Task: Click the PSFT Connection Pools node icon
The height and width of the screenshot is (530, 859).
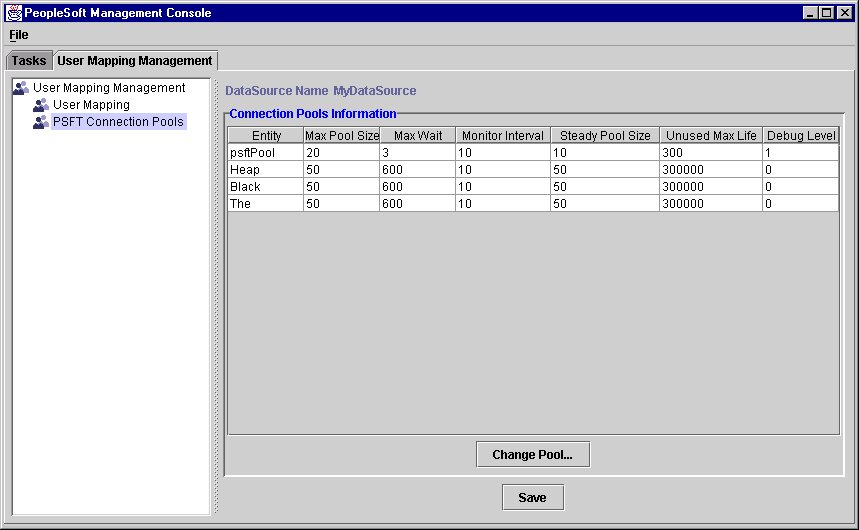Action: click(41, 122)
